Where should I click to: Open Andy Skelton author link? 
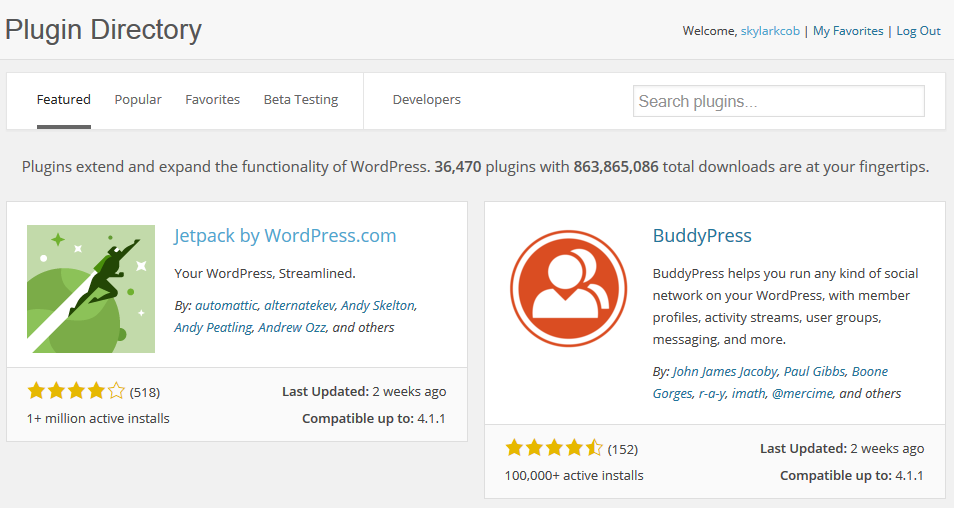(378, 305)
